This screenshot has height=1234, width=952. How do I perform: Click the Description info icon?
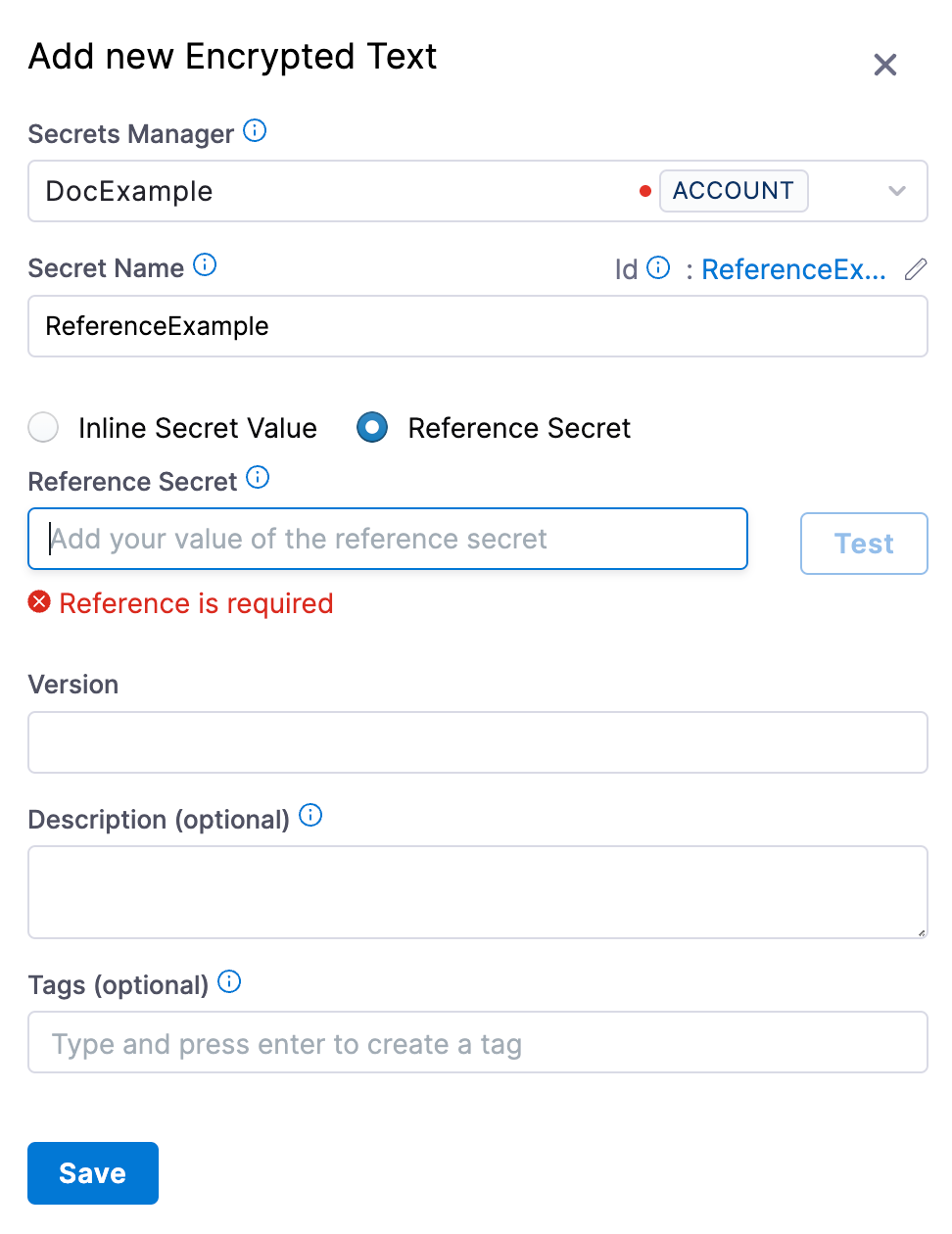coord(310,816)
